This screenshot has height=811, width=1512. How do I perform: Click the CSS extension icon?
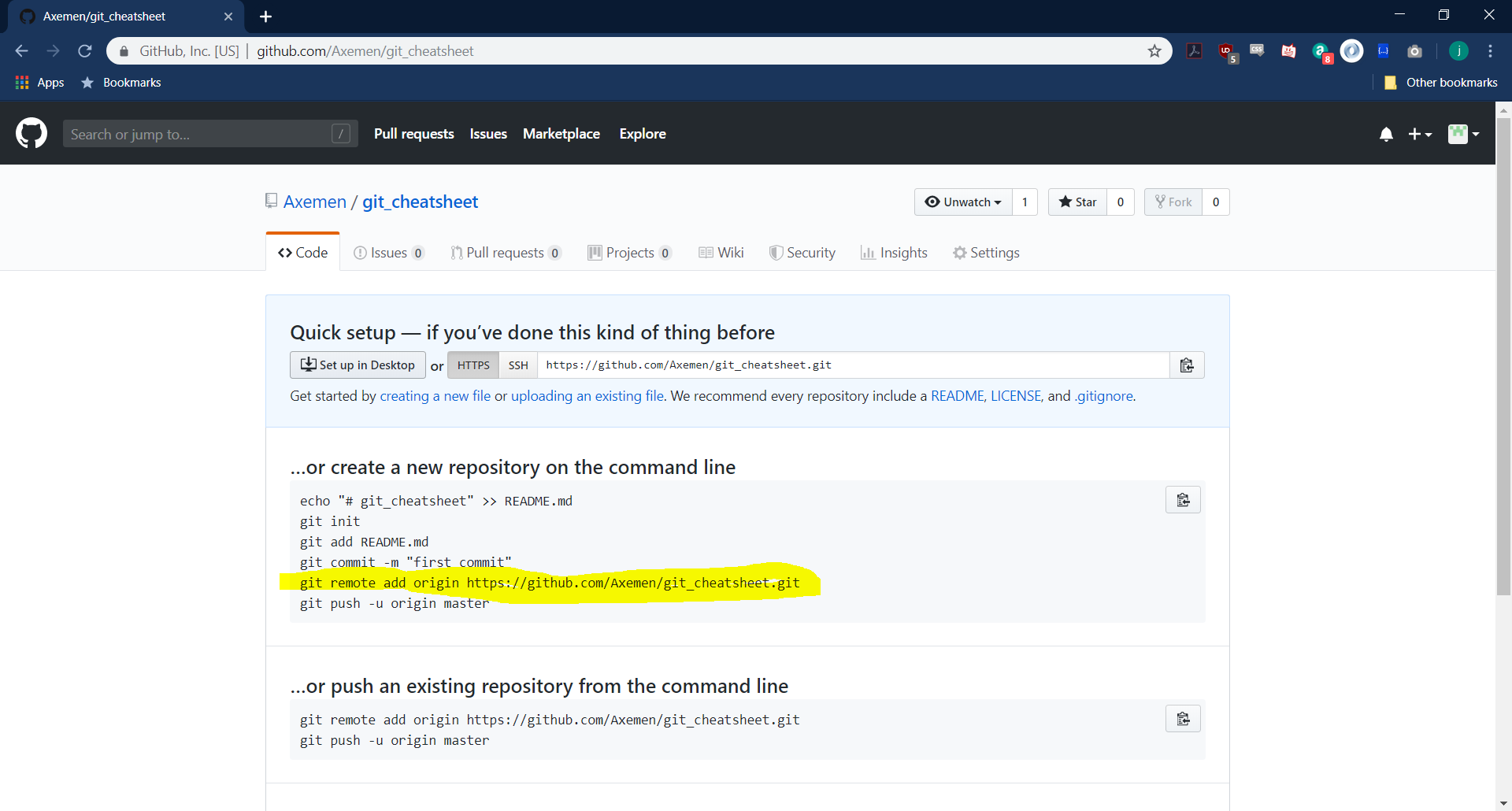pos(1258,51)
